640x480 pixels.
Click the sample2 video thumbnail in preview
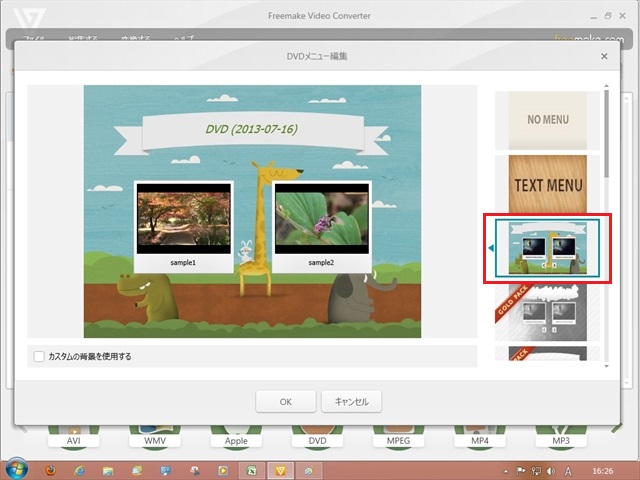(321, 220)
